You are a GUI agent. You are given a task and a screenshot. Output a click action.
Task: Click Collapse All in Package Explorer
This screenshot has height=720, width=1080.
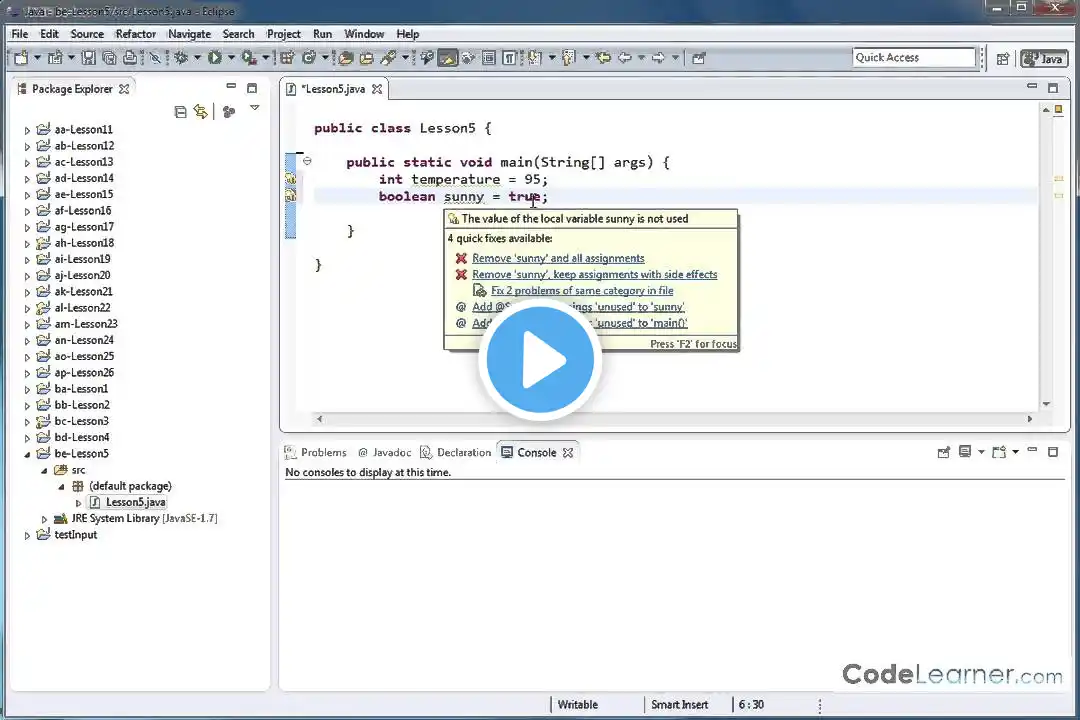point(180,112)
